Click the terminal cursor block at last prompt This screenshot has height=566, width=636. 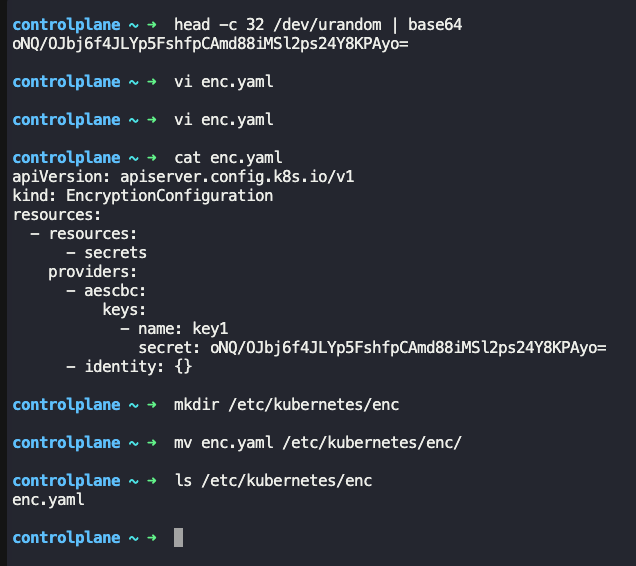tap(178, 538)
